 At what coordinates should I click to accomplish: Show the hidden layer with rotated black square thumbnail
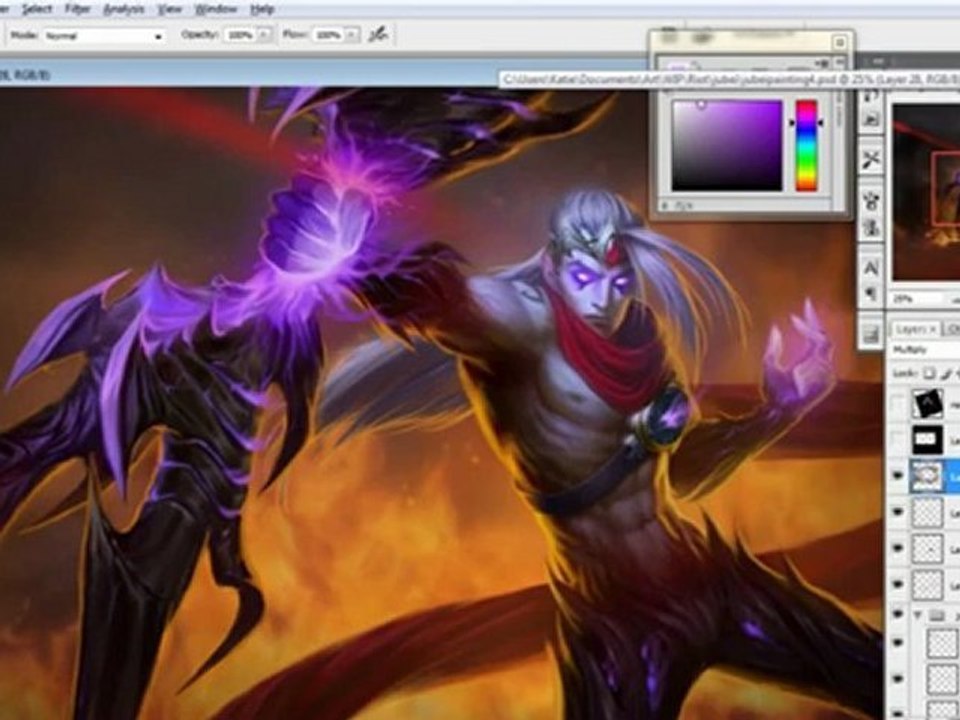tap(898, 404)
